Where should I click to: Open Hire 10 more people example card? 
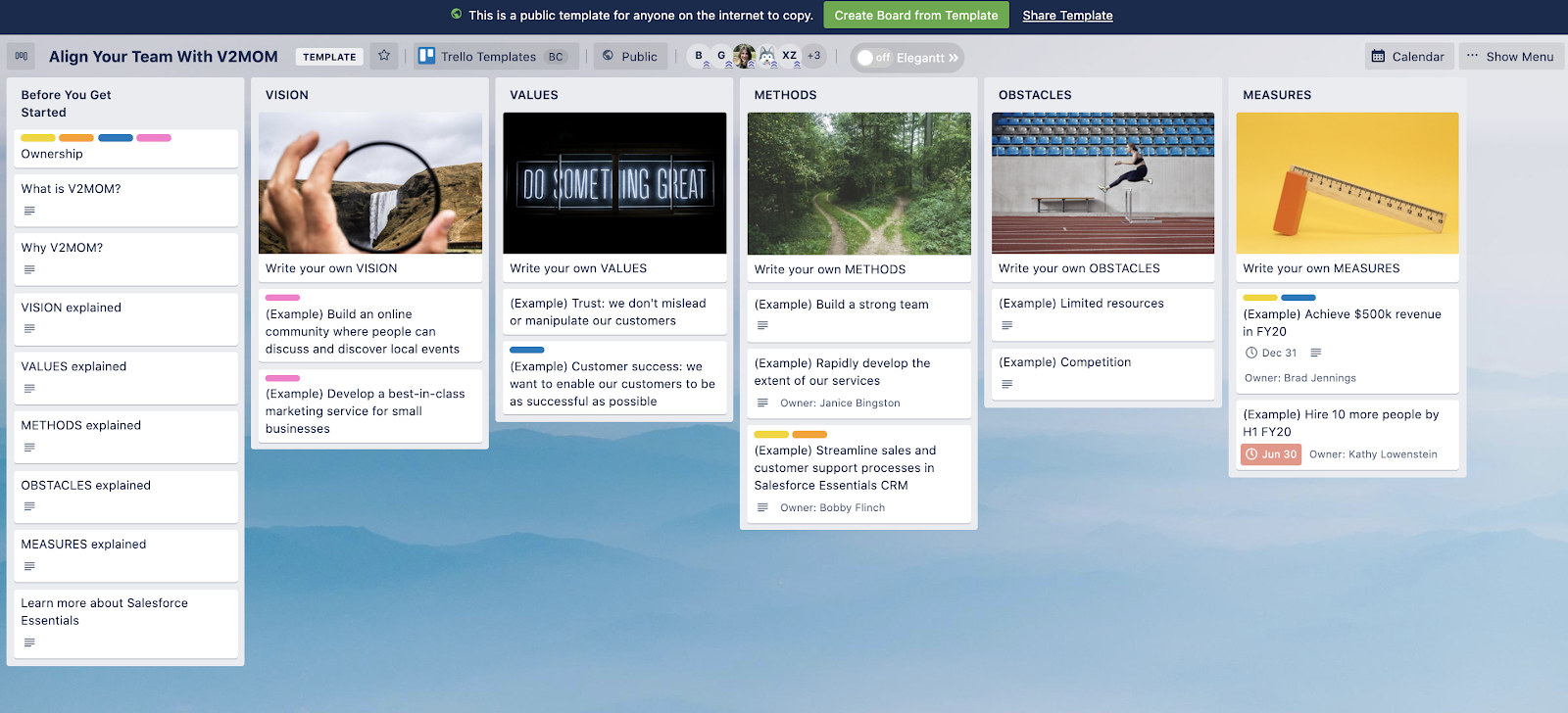[x=1347, y=435]
